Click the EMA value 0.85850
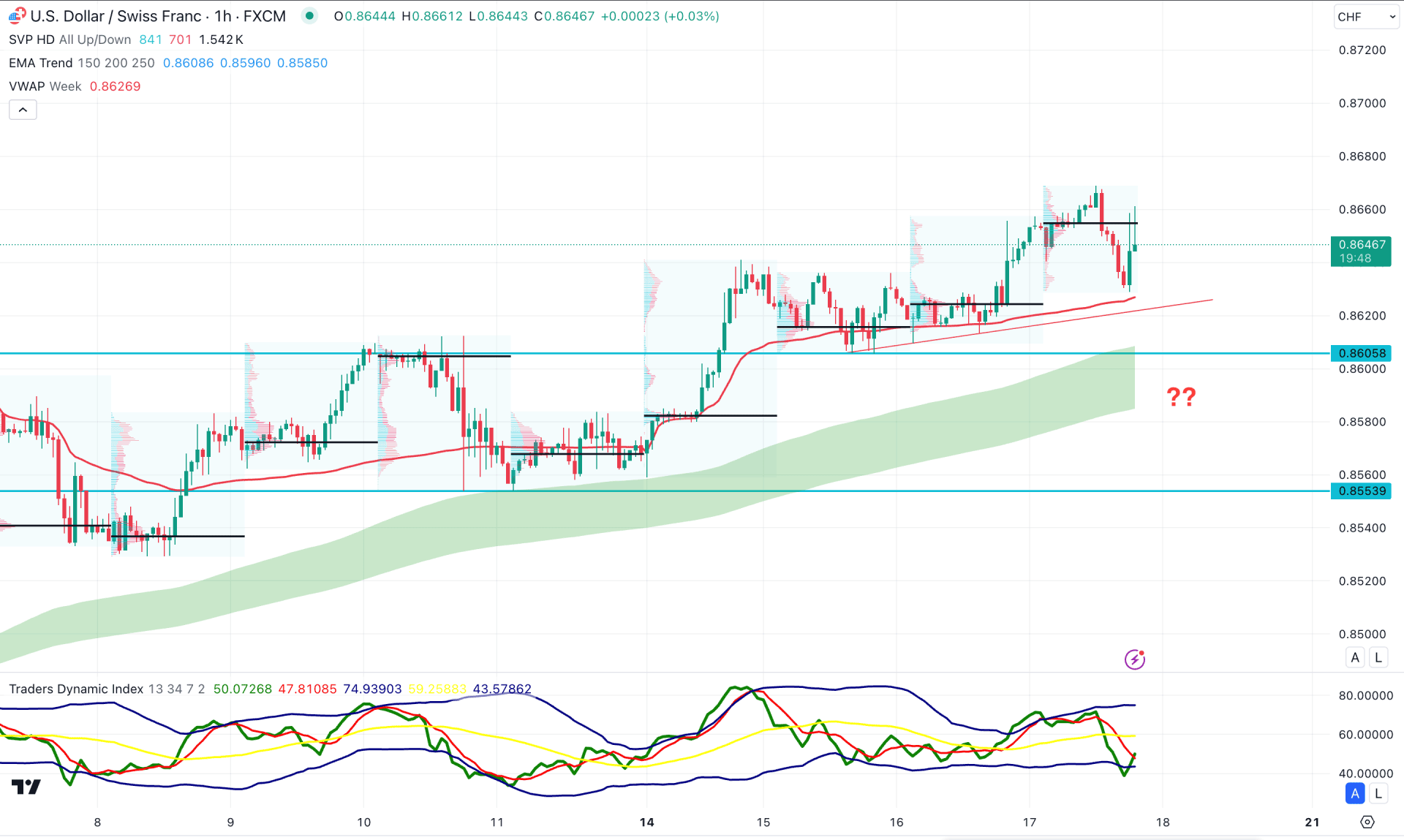1404x840 pixels. 302,63
